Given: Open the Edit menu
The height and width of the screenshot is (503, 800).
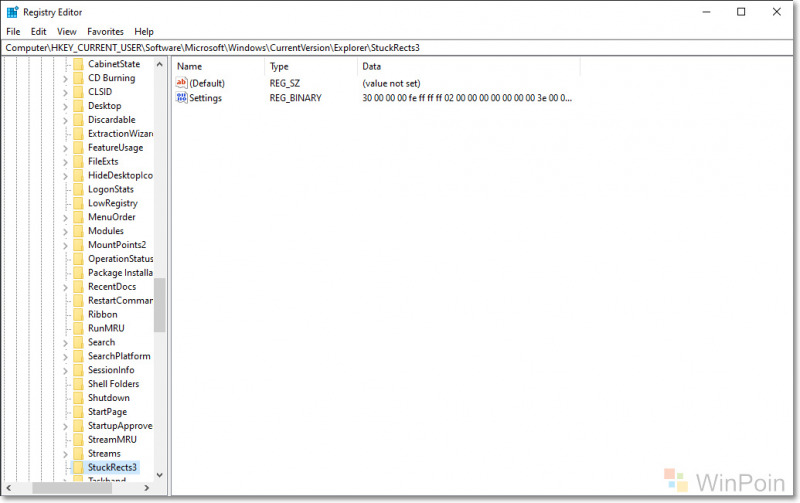Looking at the screenshot, I should [38, 32].
